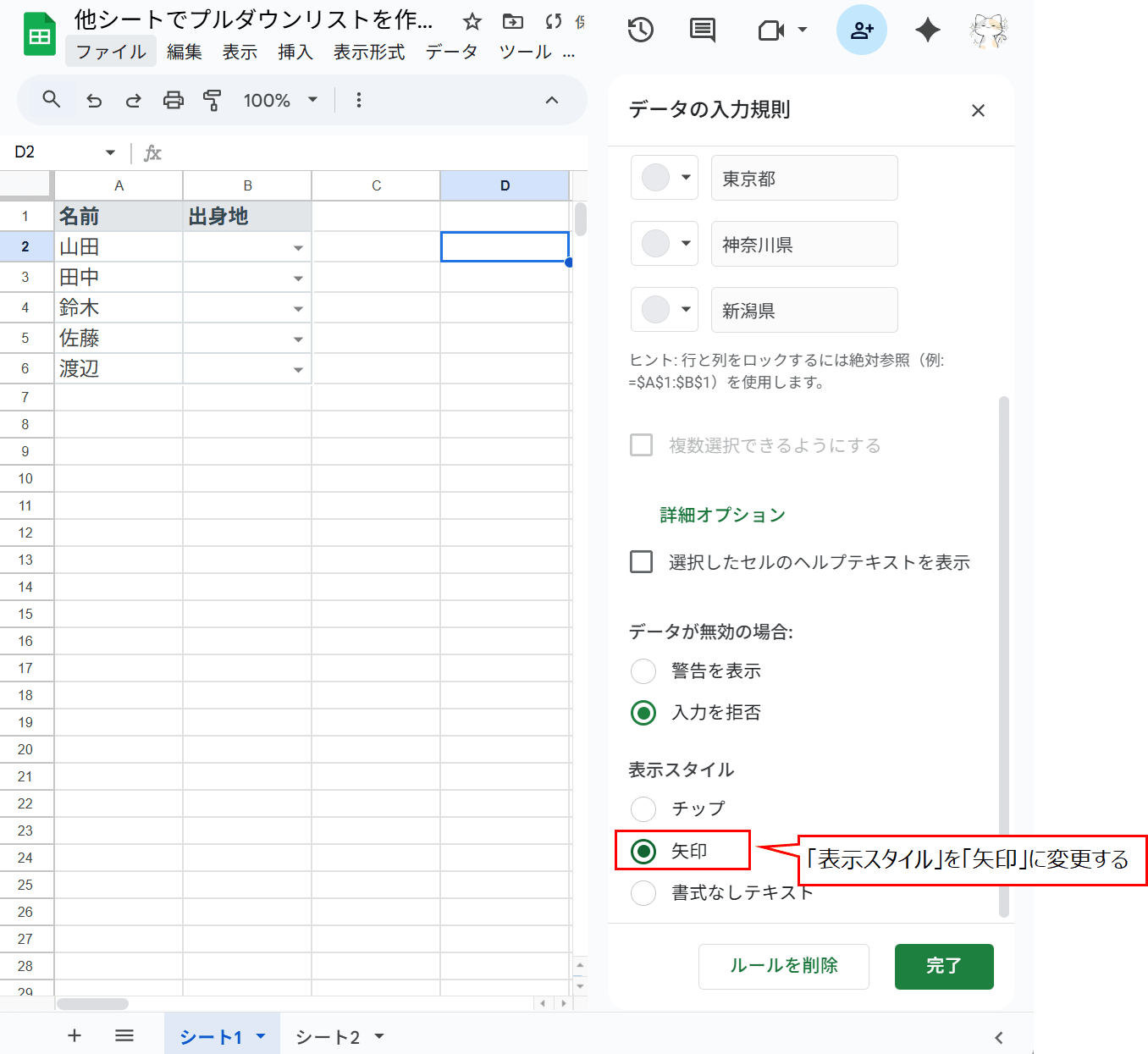1148x1054 pixels.
Task: Choose the チップ display style
Action: (643, 808)
